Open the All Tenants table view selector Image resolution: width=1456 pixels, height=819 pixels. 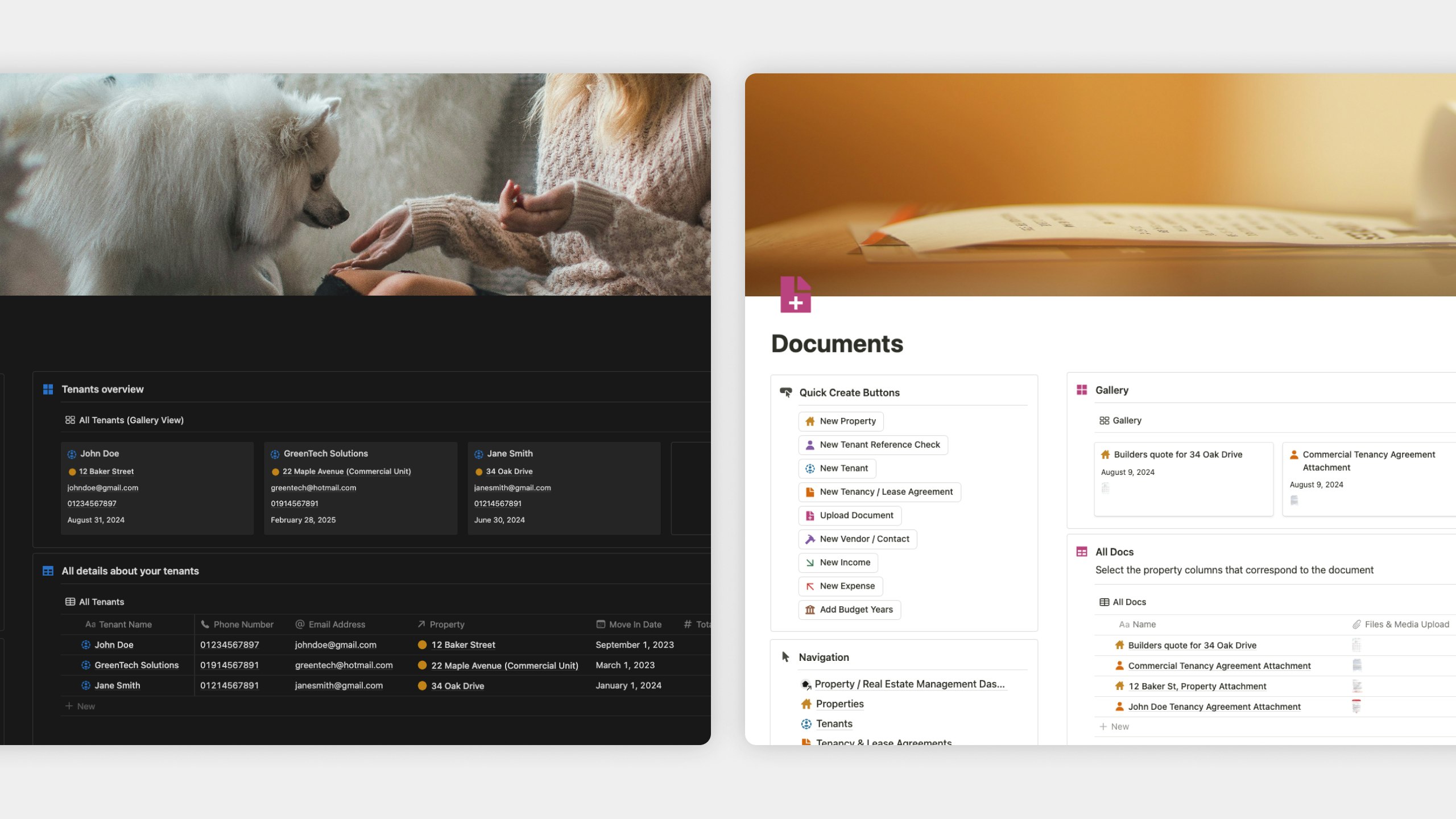click(x=95, y=602)
